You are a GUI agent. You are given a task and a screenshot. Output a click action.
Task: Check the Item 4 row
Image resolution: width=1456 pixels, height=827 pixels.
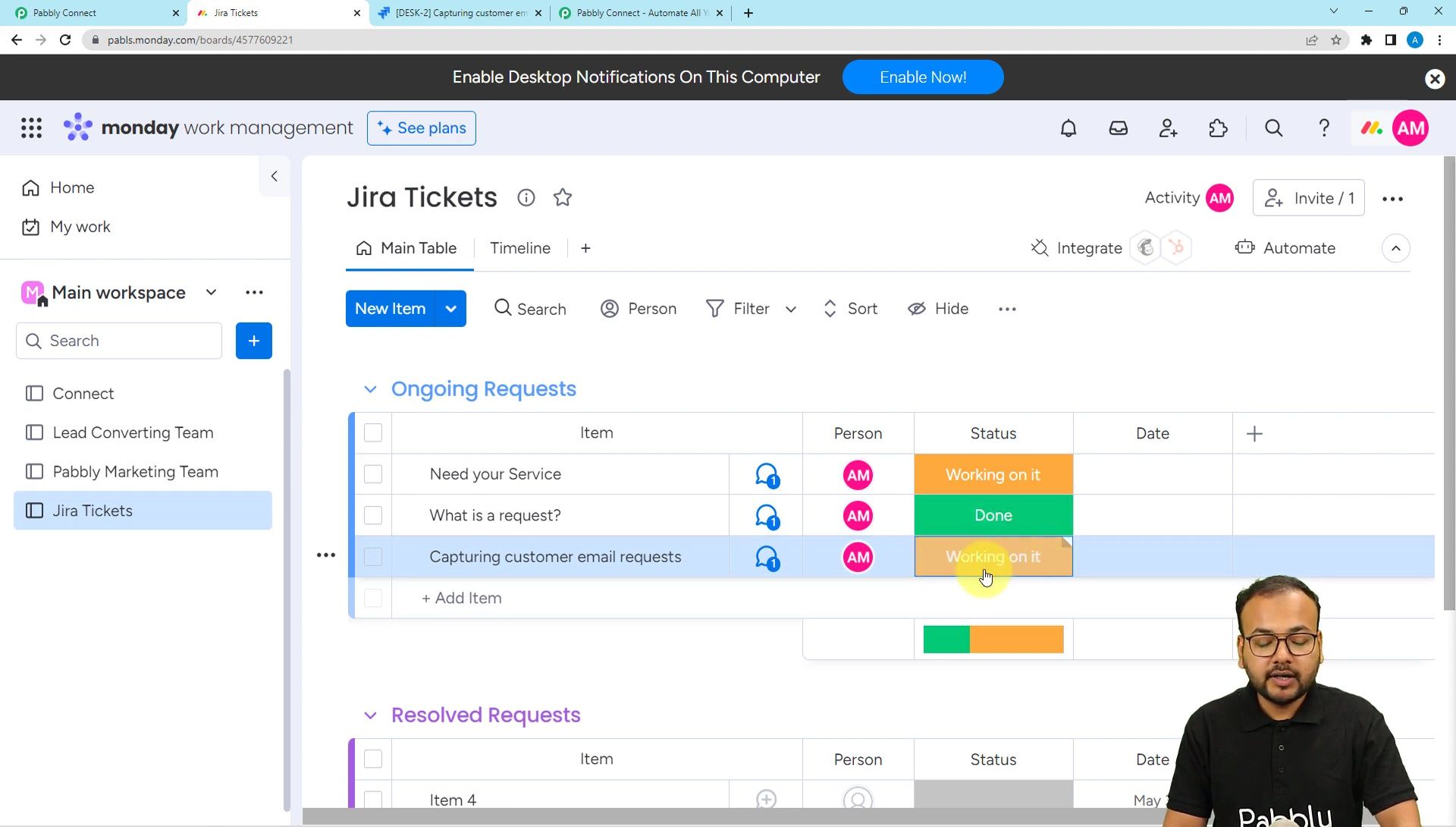[x=373, y=800]
